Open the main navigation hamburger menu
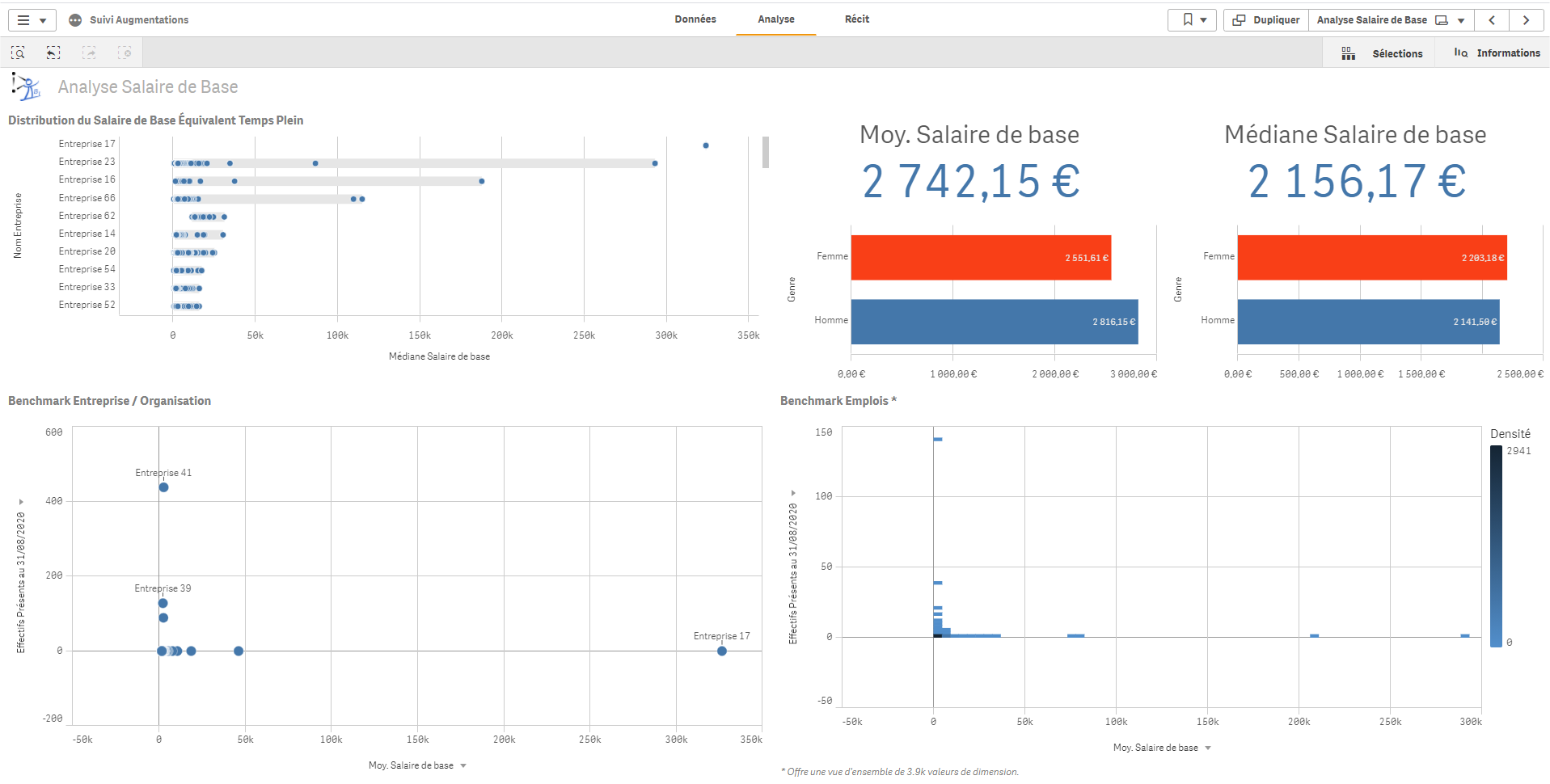The width and height of the screenshot is (1550, 784). click(x=32, y=20)
